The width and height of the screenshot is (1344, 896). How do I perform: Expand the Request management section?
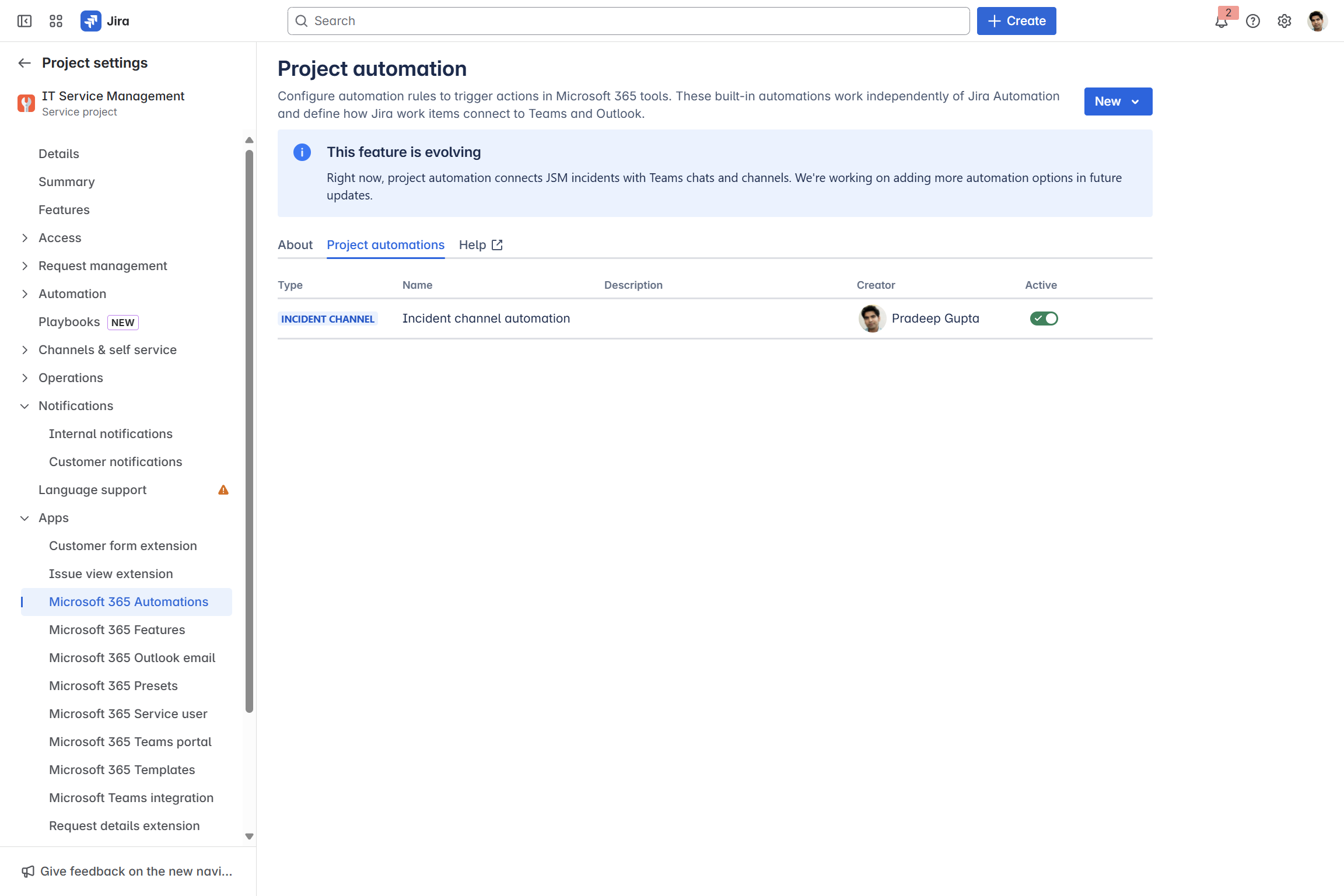[24, 266]
